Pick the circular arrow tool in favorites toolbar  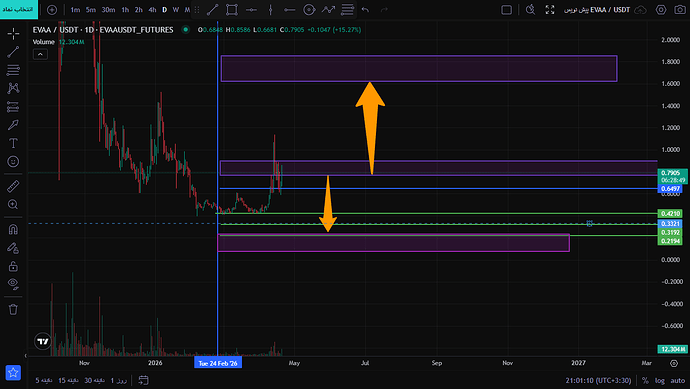coord(309,10)
